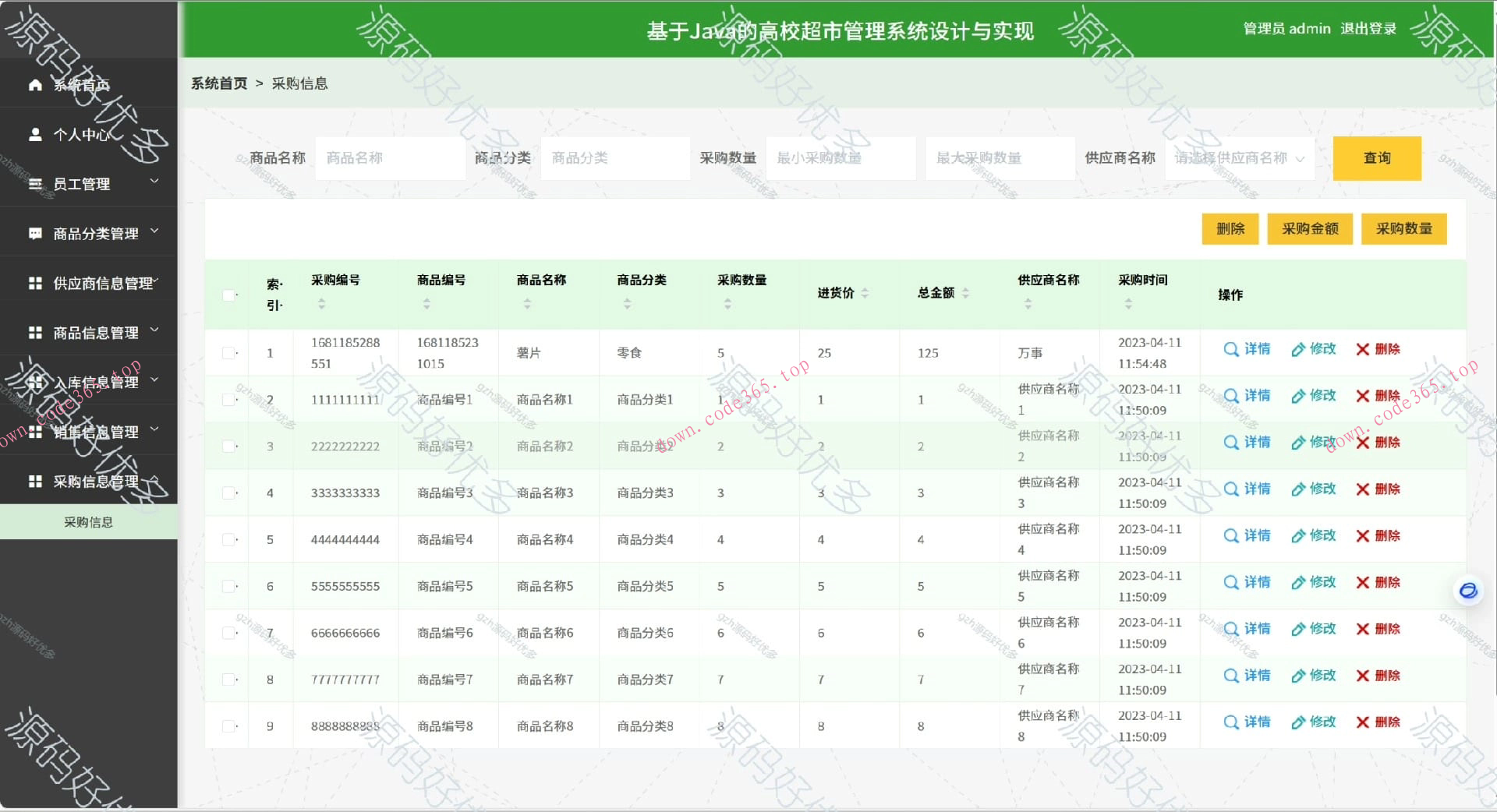The height and width of the screenshot is (812, 1497).
Task: Click the floating chat icon on right edge
Action: coord(1468,591)
